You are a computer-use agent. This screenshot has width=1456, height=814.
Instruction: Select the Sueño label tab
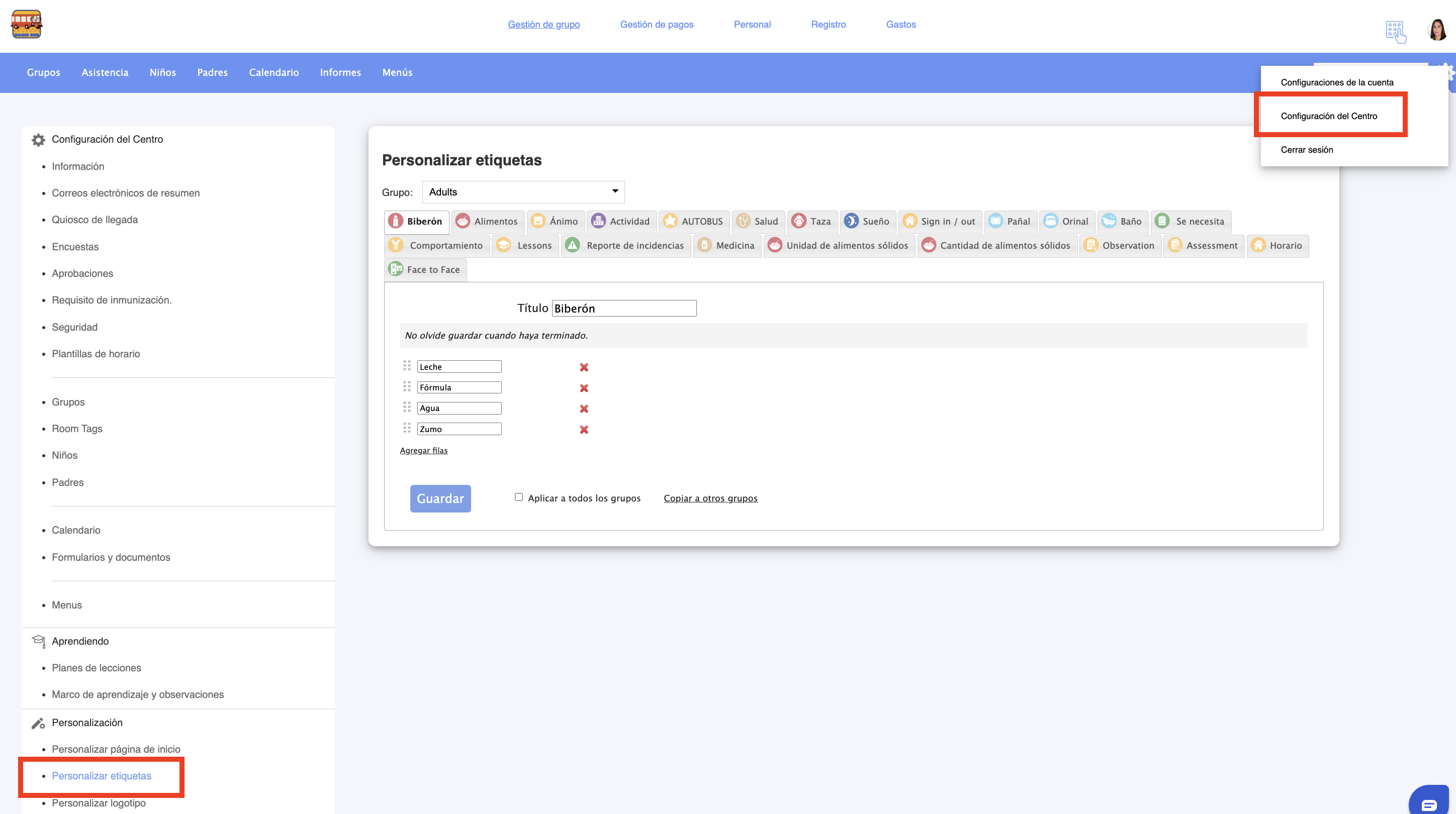pos(867,222)
